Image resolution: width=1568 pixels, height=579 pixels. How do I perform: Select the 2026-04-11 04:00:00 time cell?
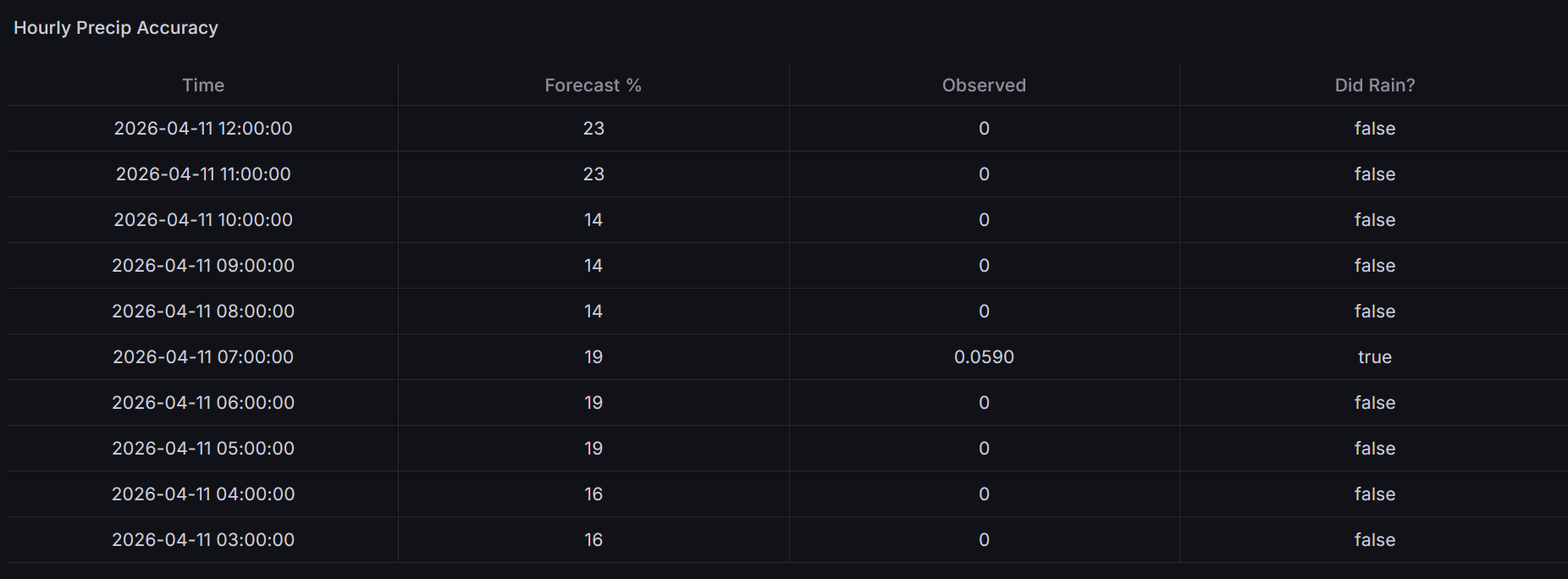203,494
